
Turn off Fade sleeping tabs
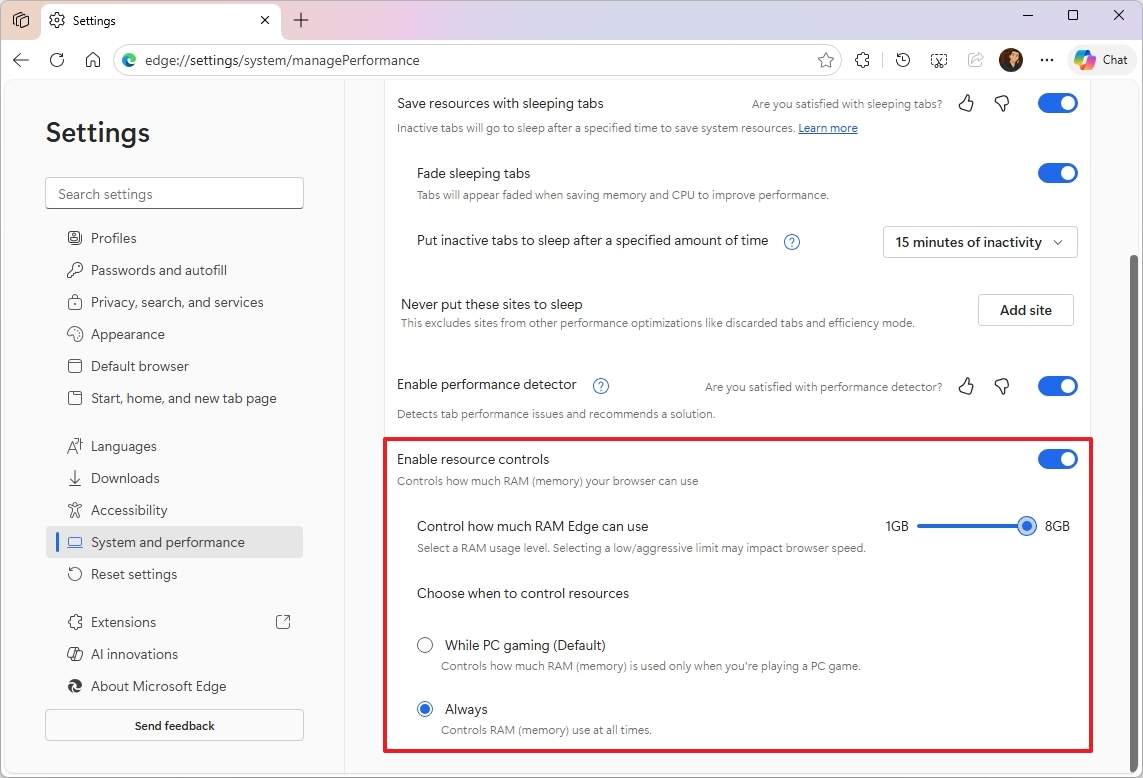[x=1057, y=173]
